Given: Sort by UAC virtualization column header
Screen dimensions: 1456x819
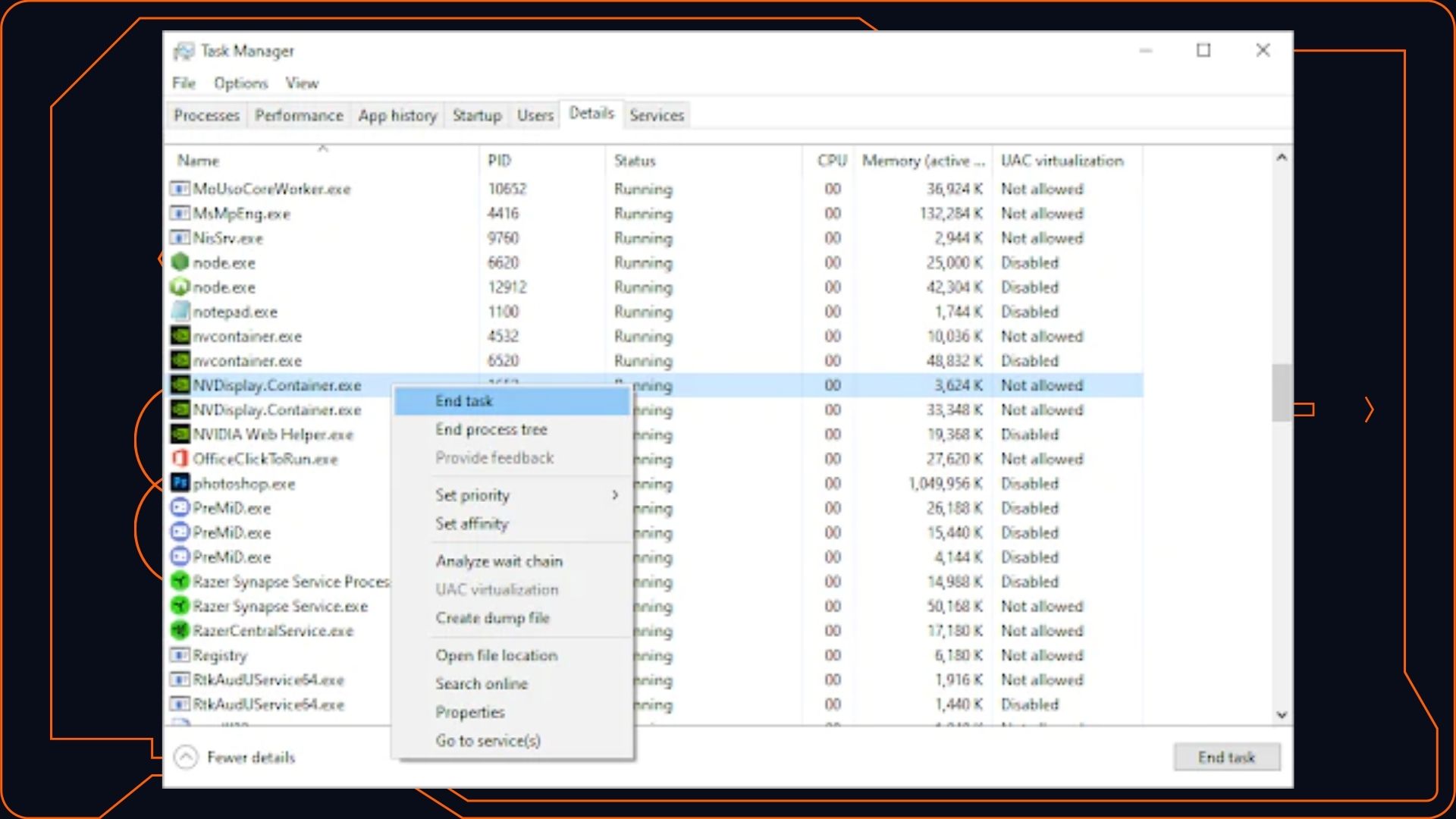Looking at the screenshot, I should click(x=1067, y=161).
